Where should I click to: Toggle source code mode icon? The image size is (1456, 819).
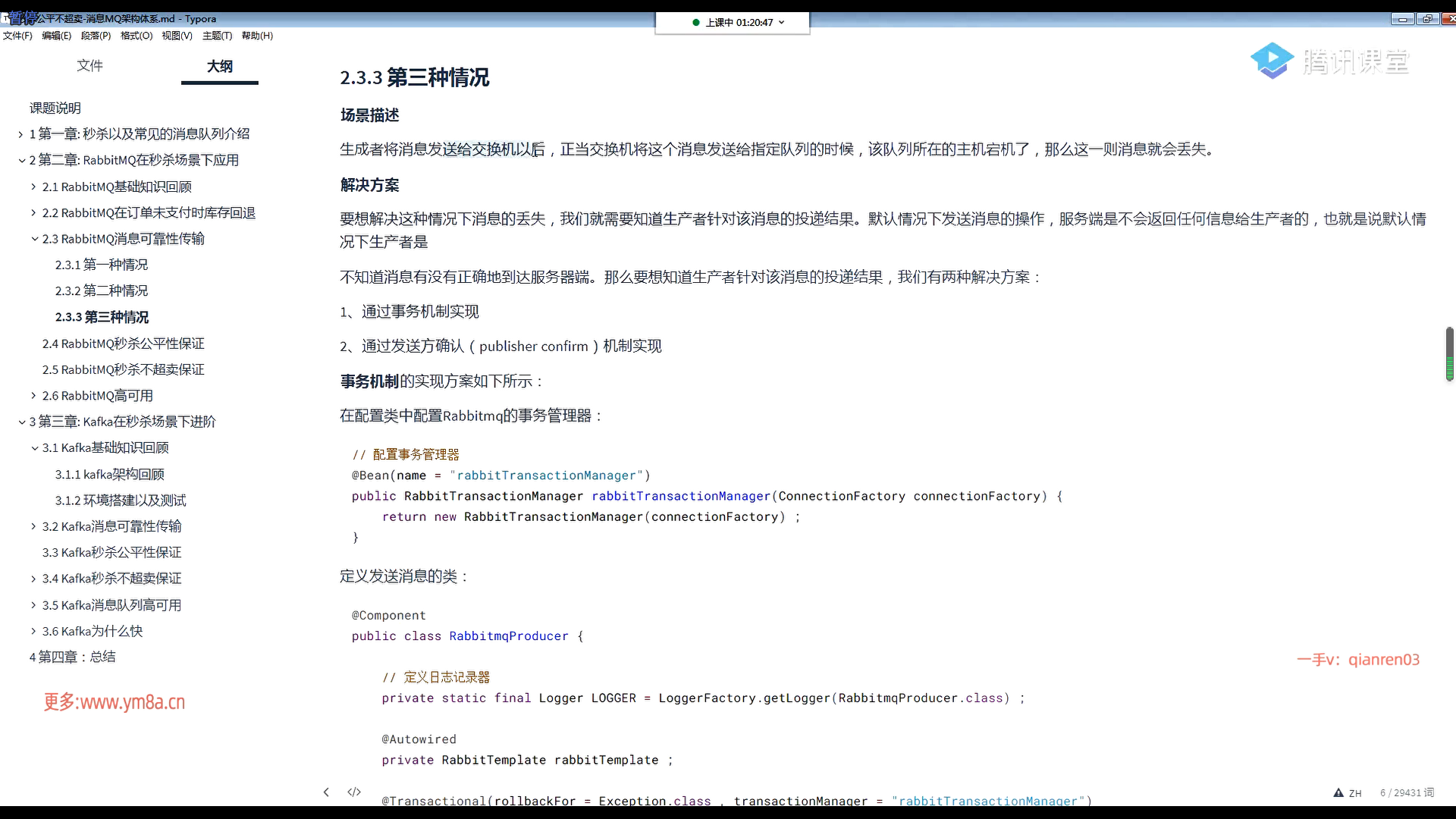(354, 792)
